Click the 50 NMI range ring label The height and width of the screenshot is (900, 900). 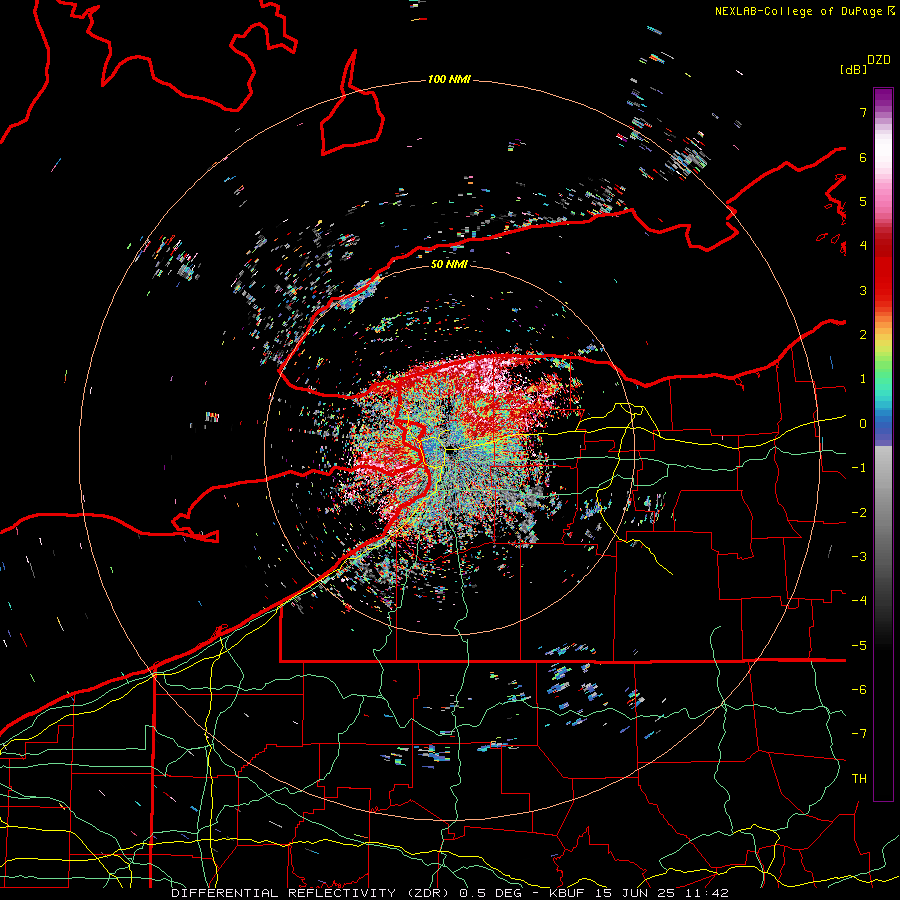[449, 264]
